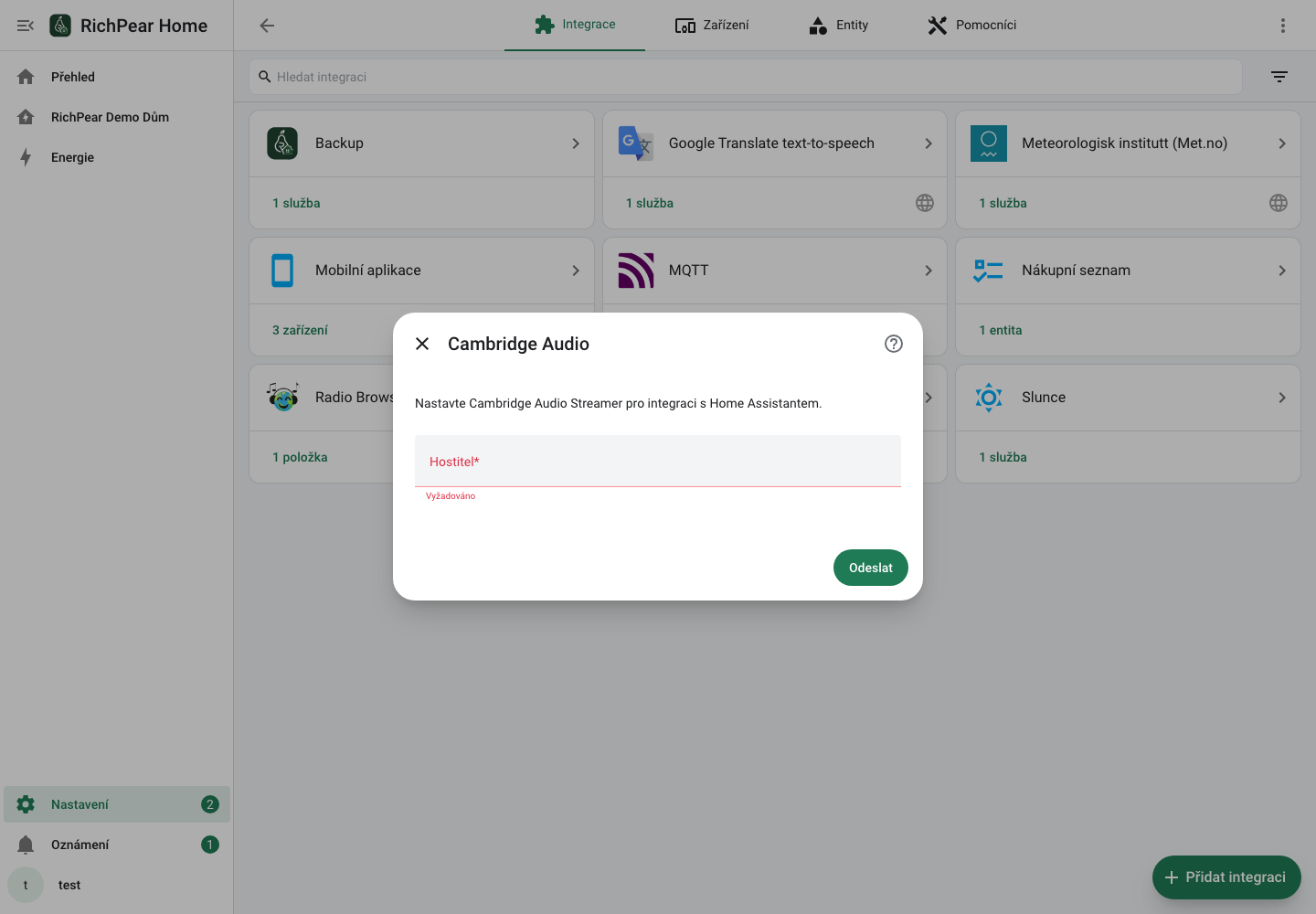1316x914 pixels.
Task: Open the 1 položka link
Action: pyautogui.click(x=300, y=457)
